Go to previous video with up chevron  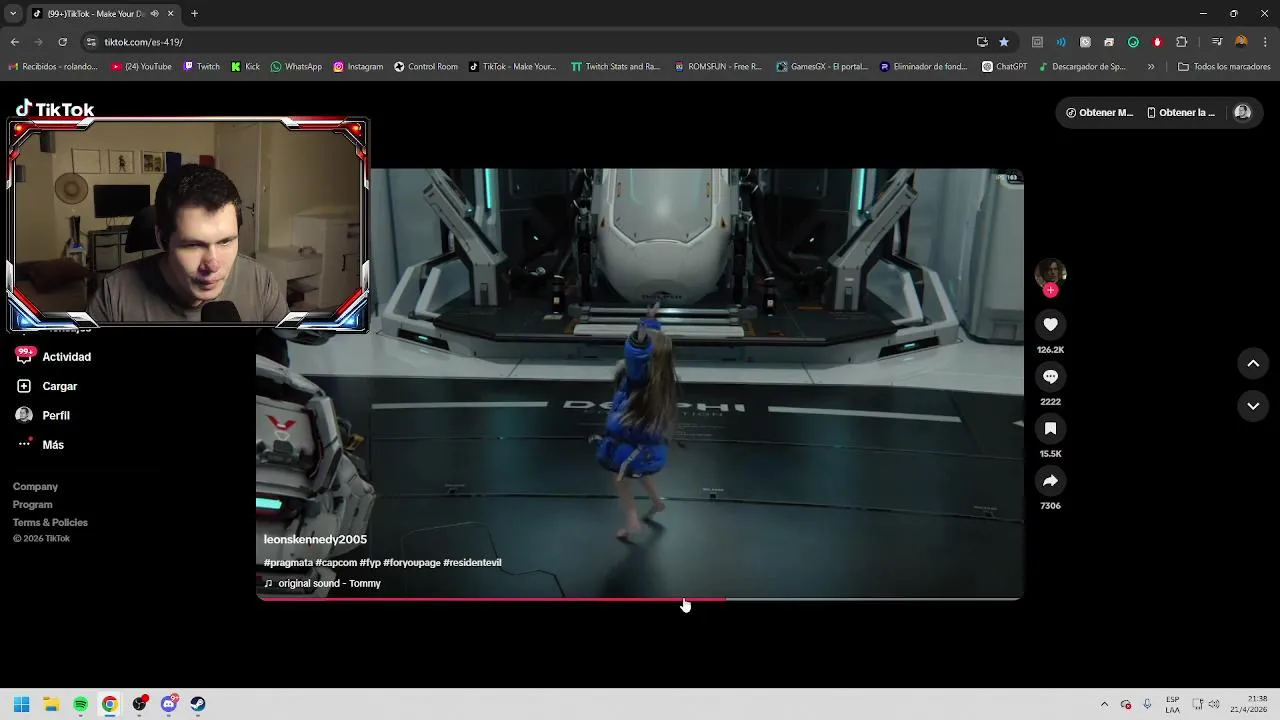click(x=1253, y=363)
